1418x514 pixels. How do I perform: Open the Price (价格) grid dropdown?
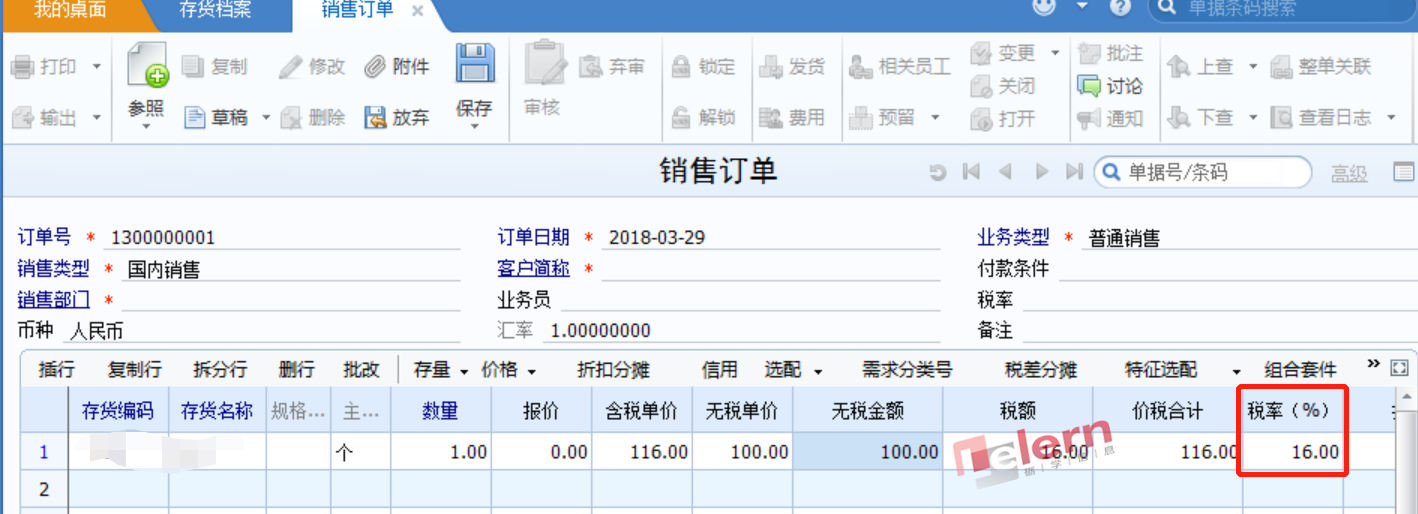(531, 371)
